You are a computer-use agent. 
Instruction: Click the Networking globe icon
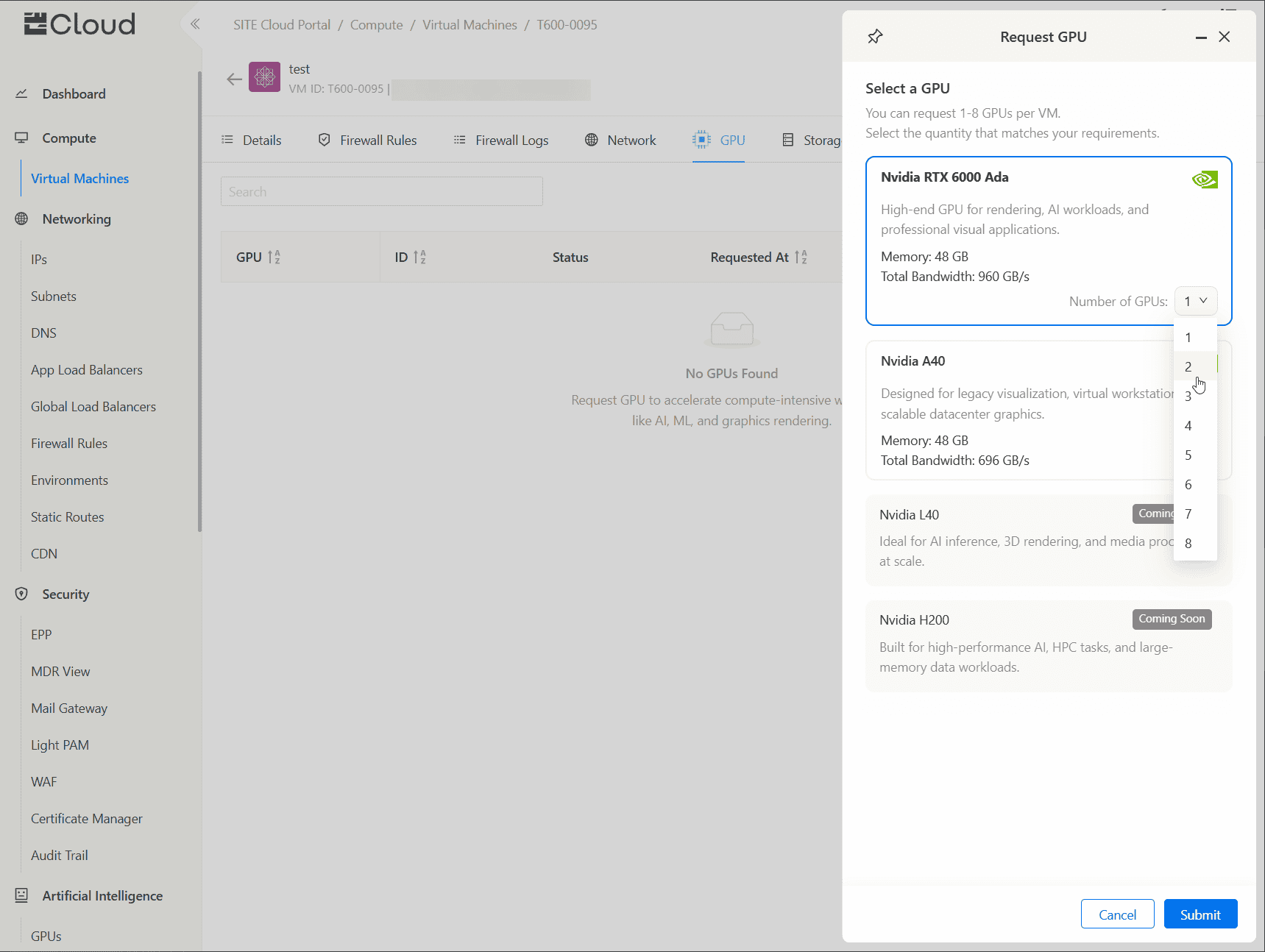21,219
